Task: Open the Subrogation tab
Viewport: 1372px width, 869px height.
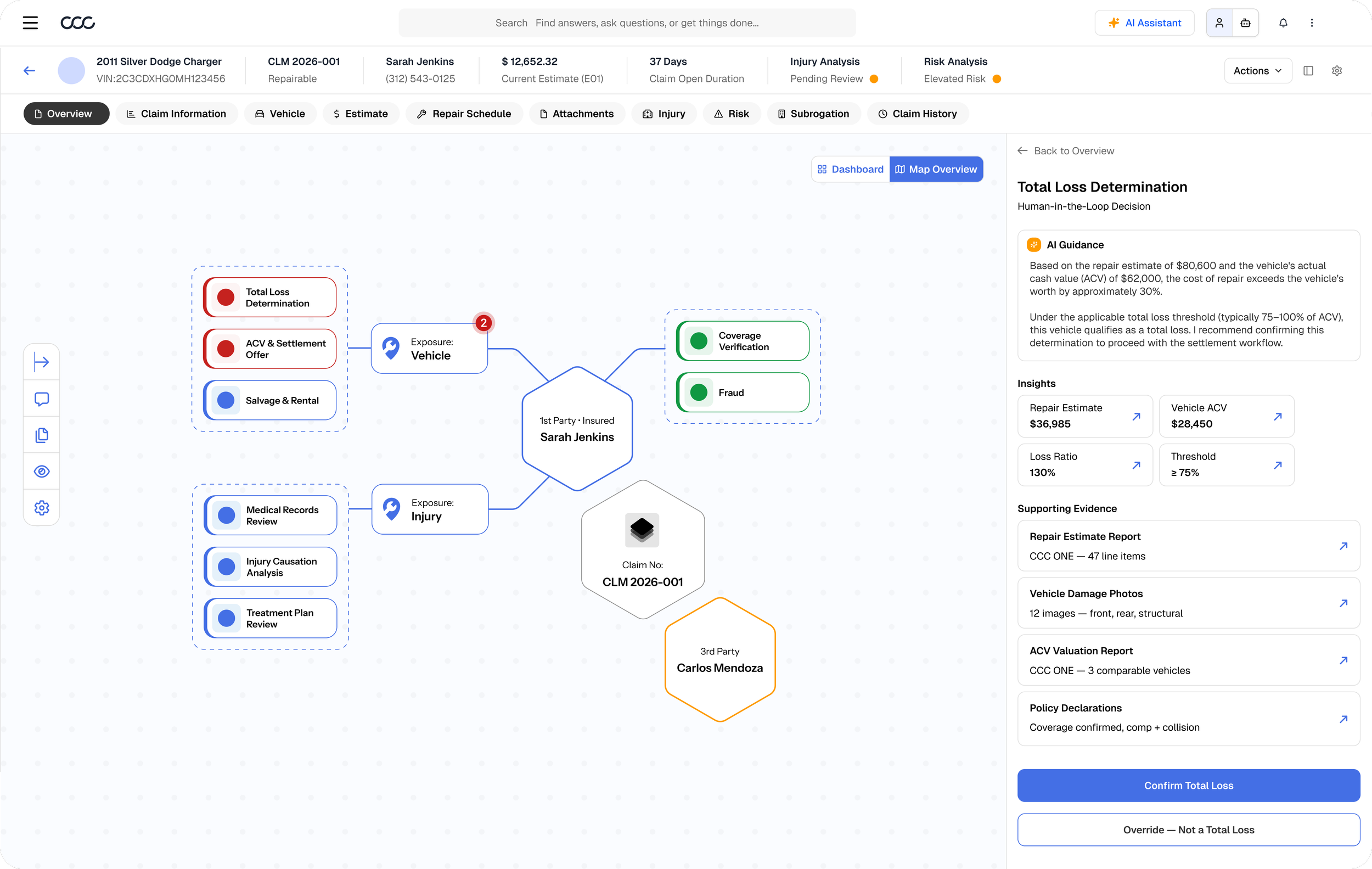Action: pyautogui.click(x=814, y=114)
